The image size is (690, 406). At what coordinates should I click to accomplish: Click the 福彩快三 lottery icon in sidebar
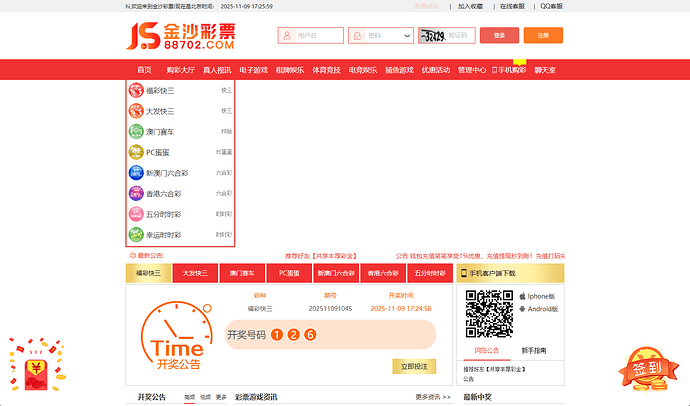pos(136,90)
